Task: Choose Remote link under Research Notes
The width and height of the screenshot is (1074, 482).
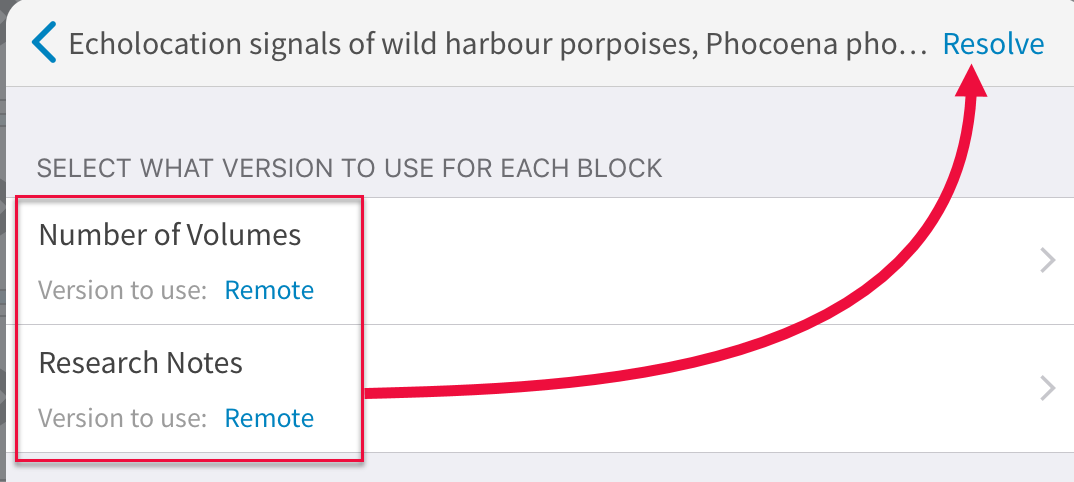Action: [269, 417]
